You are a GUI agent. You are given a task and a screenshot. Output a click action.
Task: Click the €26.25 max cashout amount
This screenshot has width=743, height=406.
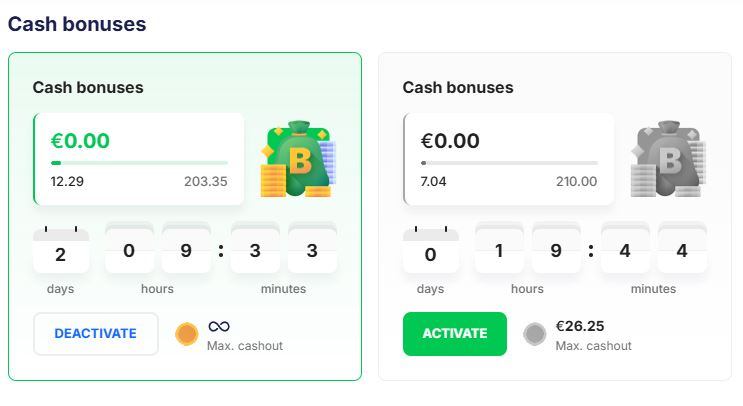(580, 326)
